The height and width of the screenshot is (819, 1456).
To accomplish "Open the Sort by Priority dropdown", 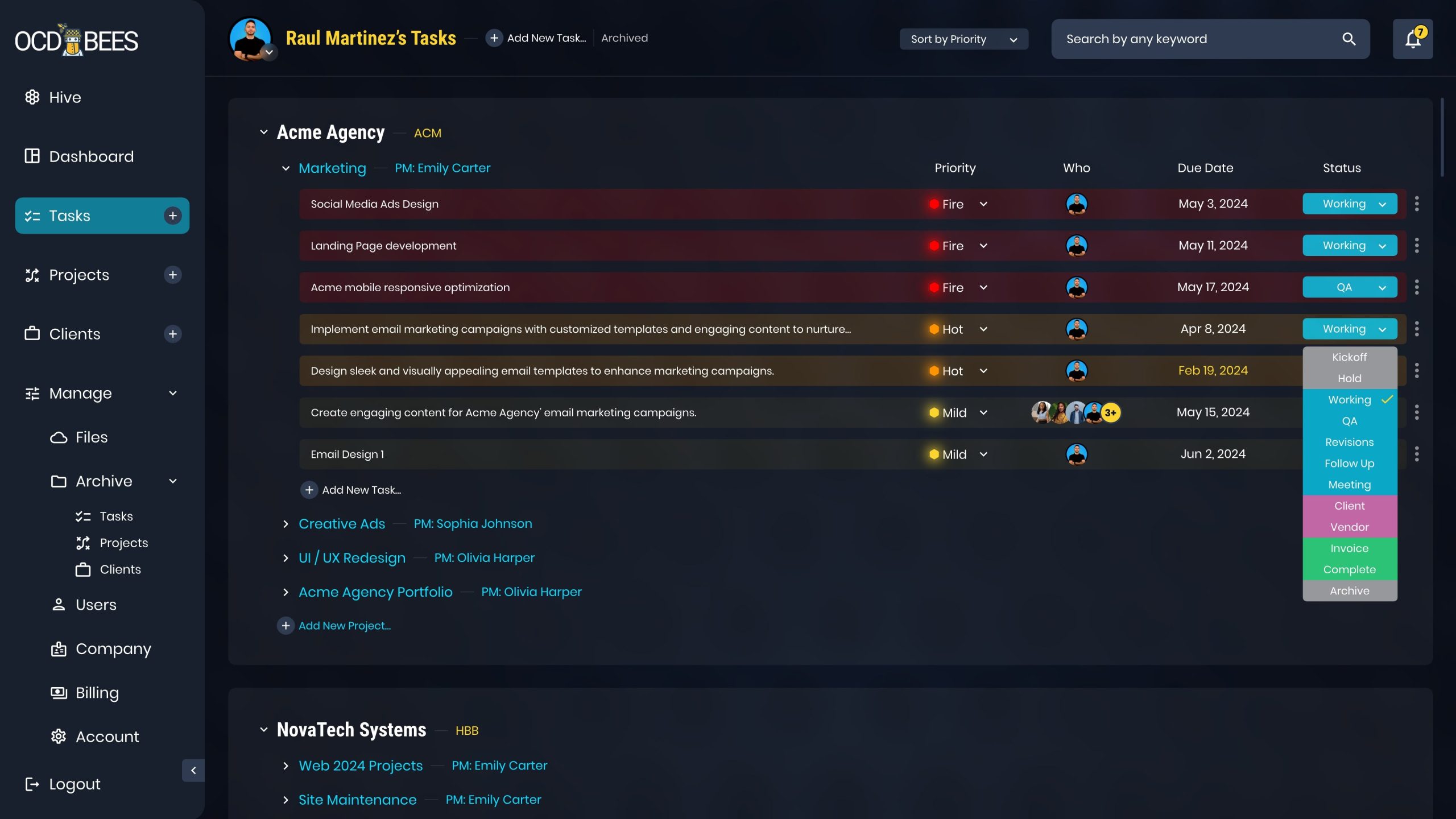I will click(x=963, y=39).
